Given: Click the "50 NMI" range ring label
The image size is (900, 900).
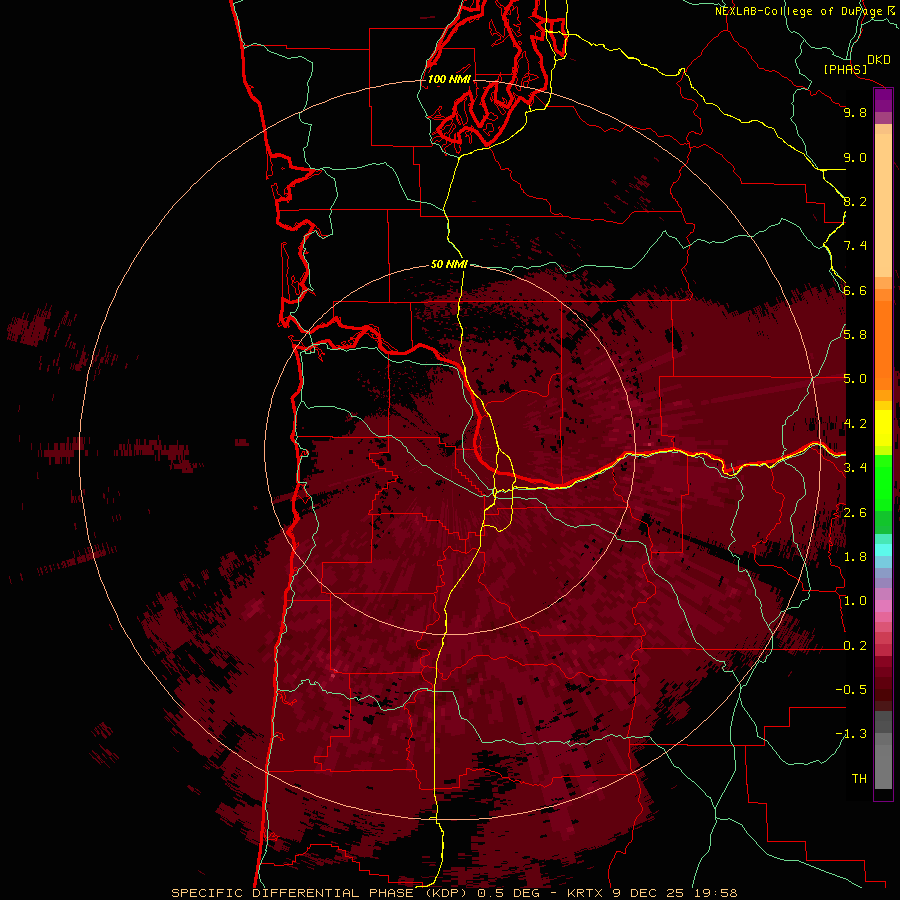Looking at the screenshot, I should pos(449,264).
